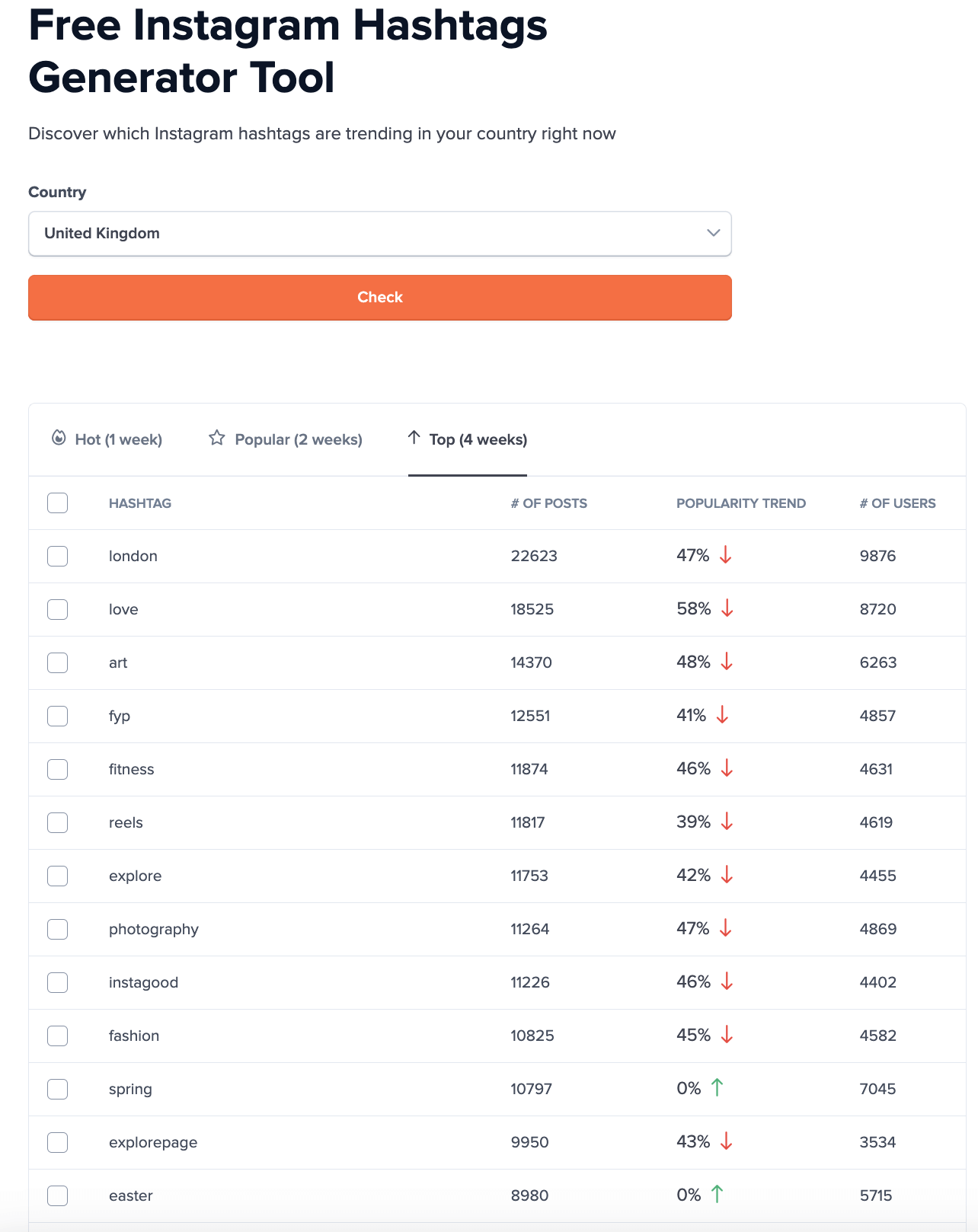This screenshot has height=1232, width=978.
Task: Click the instagood hashtag name
Action: click(x=143, y=982)
